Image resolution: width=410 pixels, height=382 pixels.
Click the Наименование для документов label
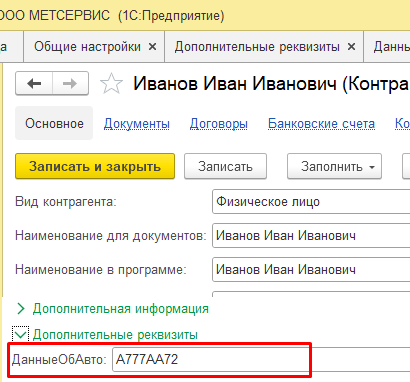111,236
